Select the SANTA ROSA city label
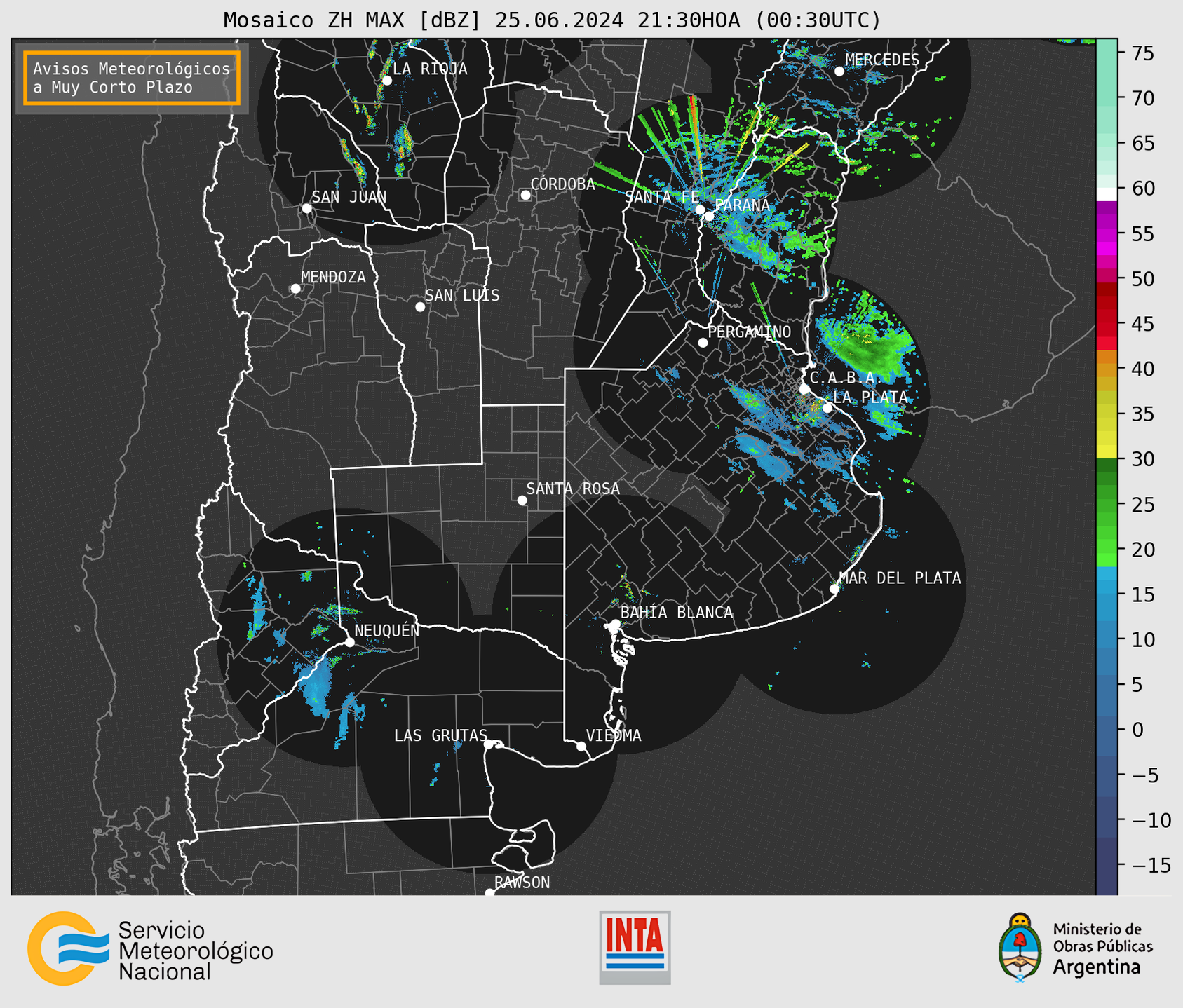Screen dimensions: 1183x1008 573,489
